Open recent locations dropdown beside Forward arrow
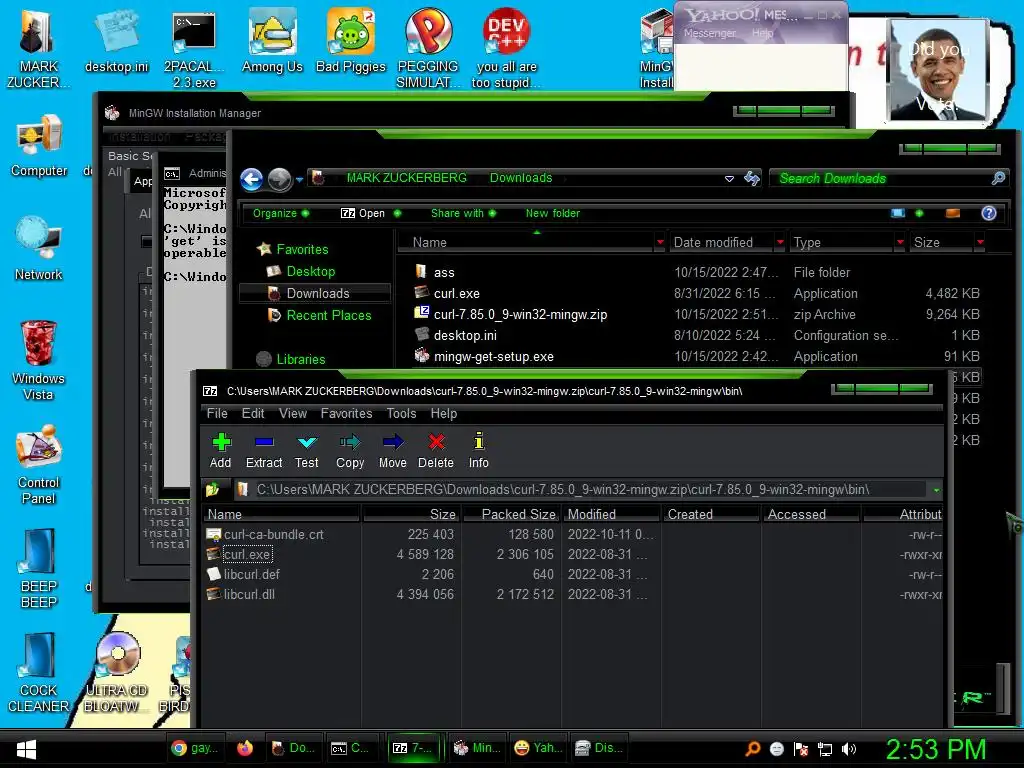The image size is (1024, 768). tap(299, 179)
